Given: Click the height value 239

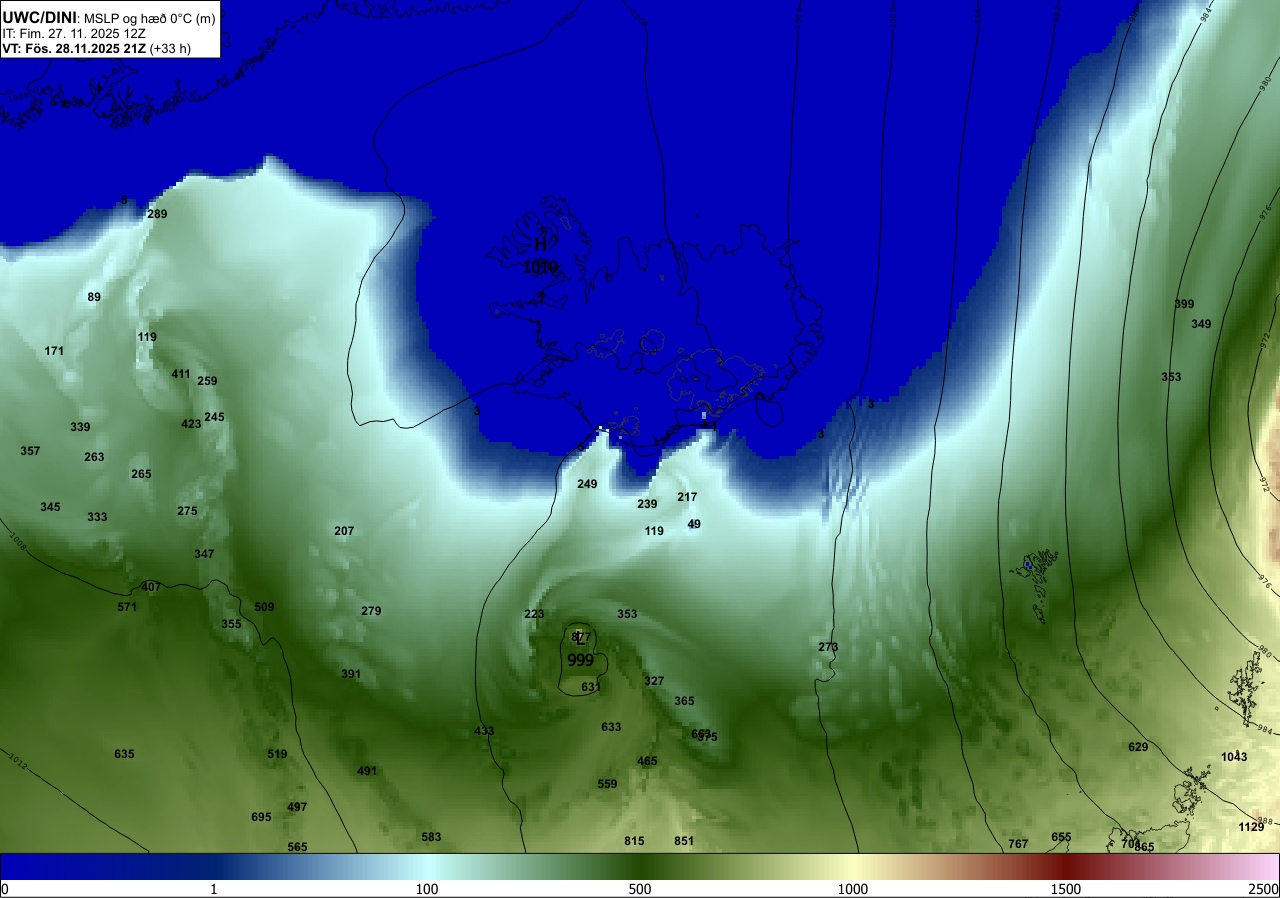Looking at the screenshot, I should coord(647,504).
